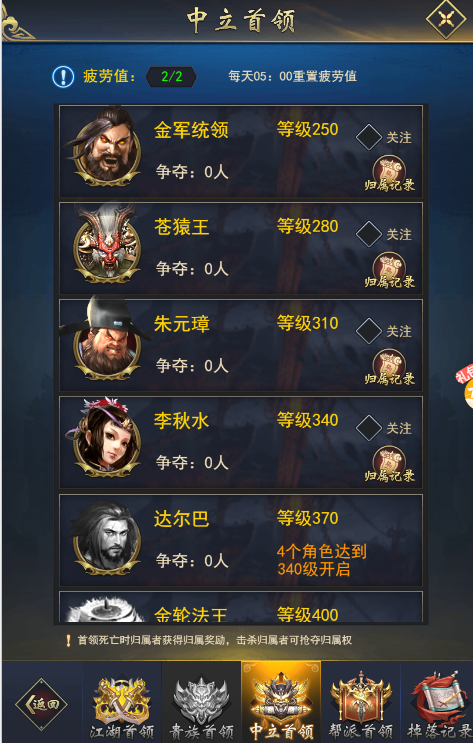This screenshot has width=473, height=743.
Task: Tick 关注 checkbox for 李秋水
Action: tap(369, 428)
